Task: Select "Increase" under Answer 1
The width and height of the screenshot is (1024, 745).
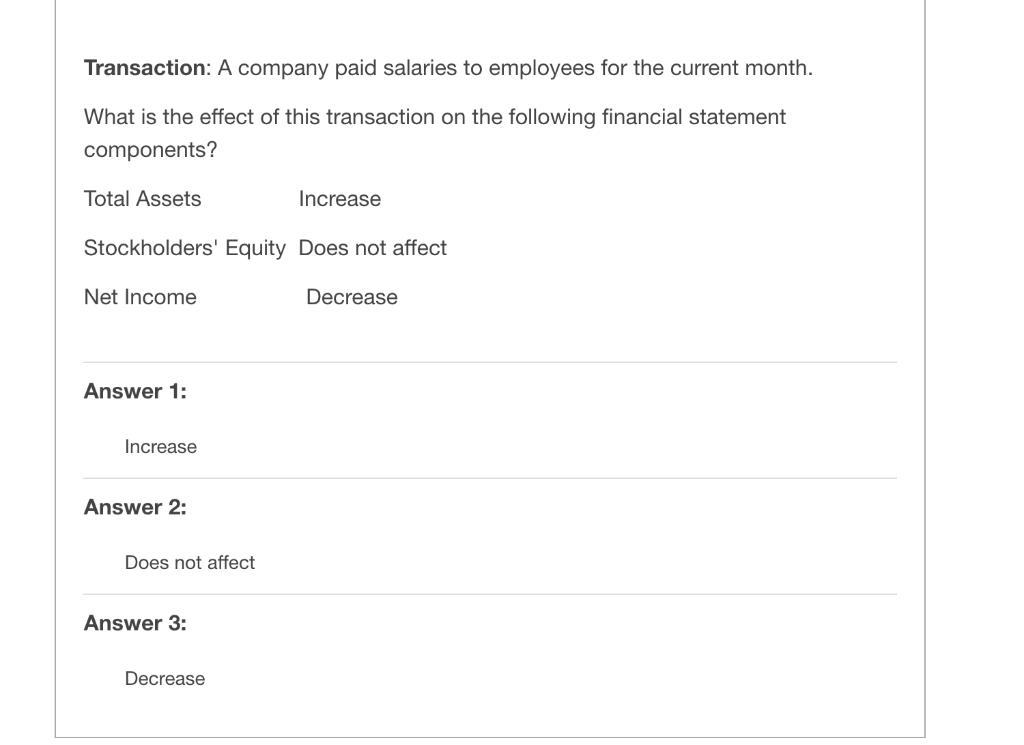Action: pyautogui.click(x=160, y=447)
